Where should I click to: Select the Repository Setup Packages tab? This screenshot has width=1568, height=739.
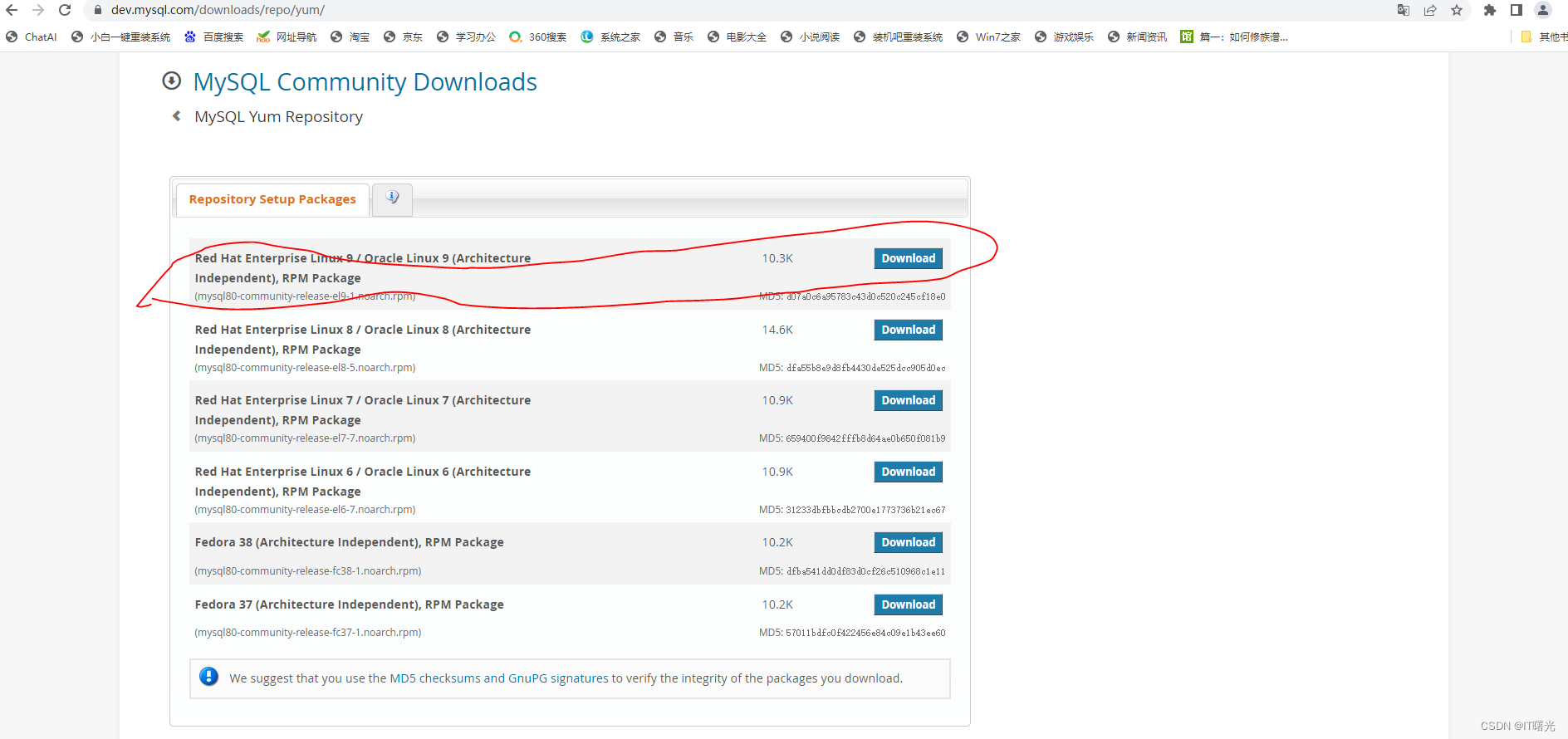272,199
